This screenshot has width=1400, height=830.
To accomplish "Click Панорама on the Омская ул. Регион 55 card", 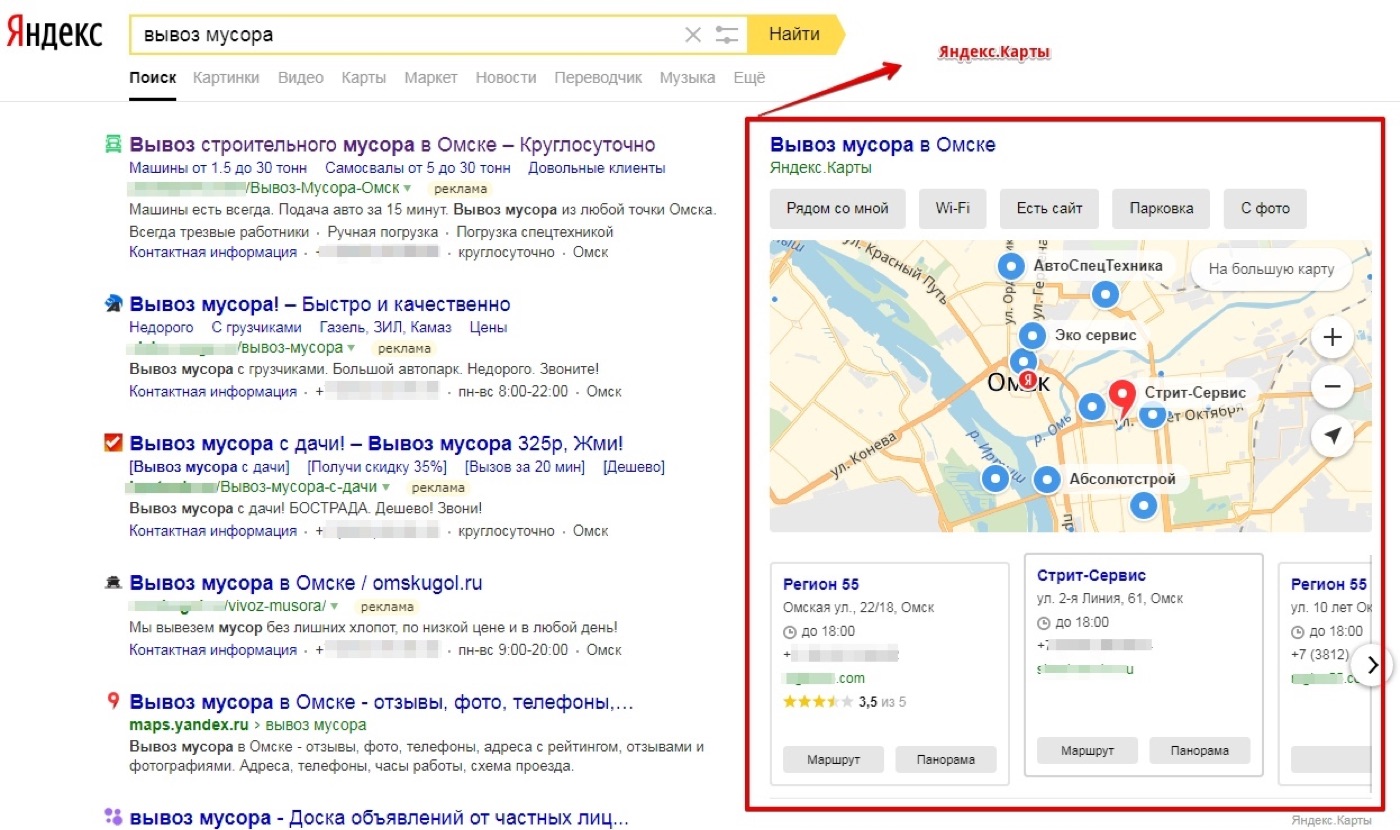I will click(x=946, y=759).
